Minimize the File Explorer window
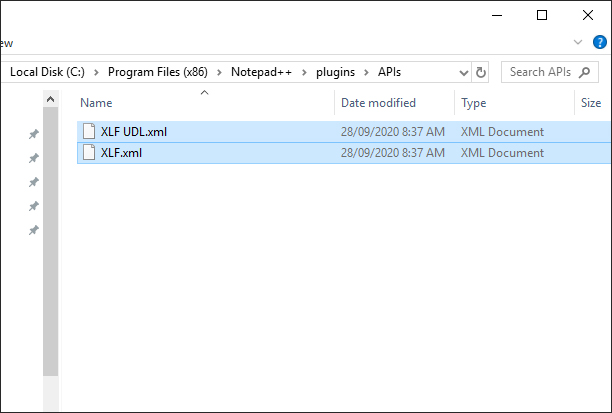 pos(497,15)
